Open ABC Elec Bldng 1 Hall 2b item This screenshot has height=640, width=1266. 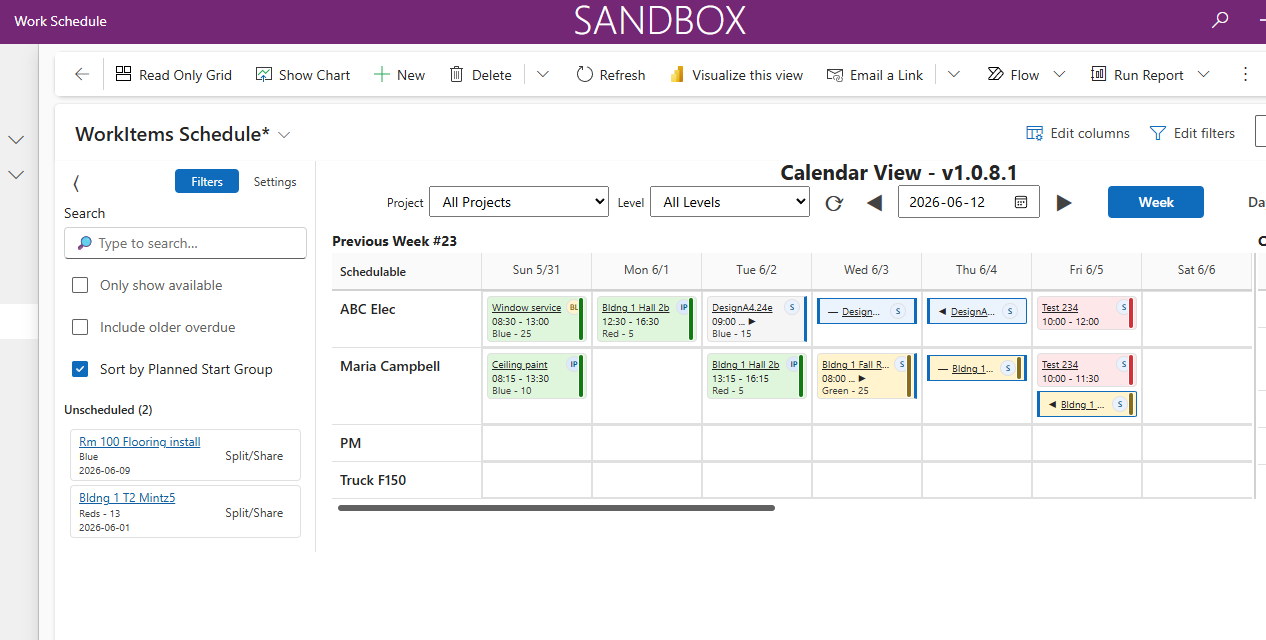[635, 308]
